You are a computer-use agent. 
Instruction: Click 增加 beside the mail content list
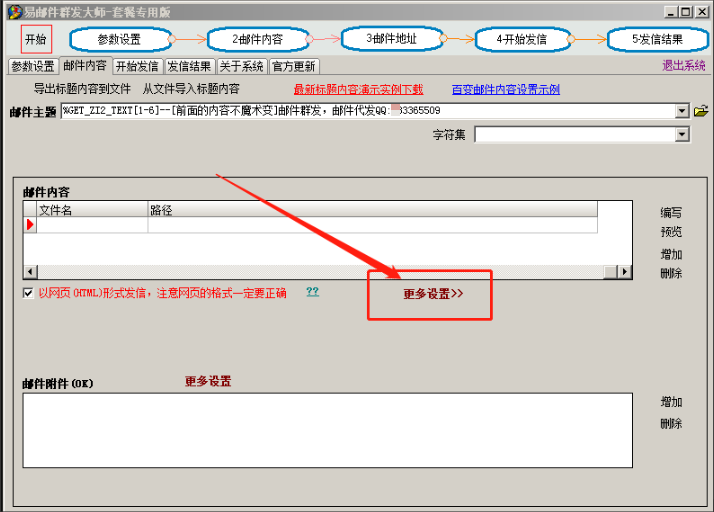(x=671, y=254)
